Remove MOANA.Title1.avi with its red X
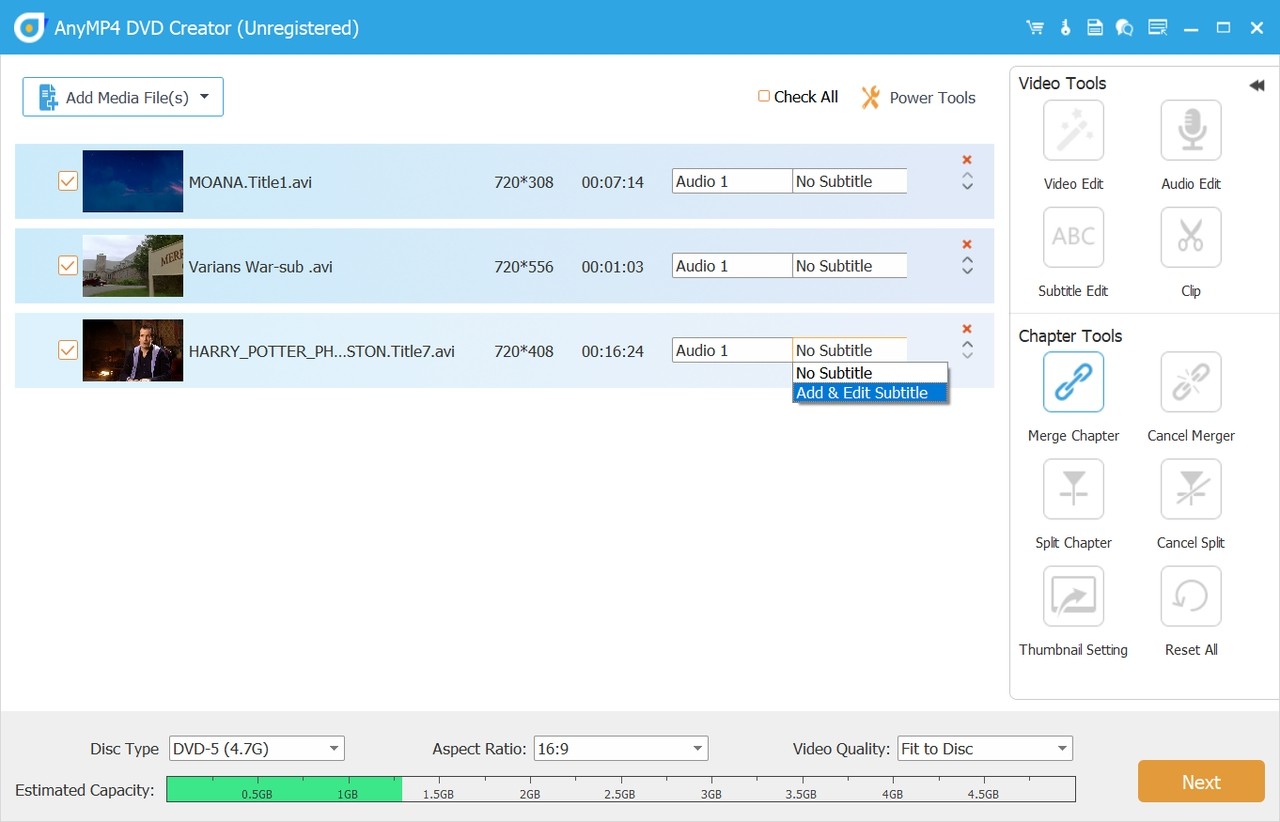The image size is (1280, 822). click(967, 160)
